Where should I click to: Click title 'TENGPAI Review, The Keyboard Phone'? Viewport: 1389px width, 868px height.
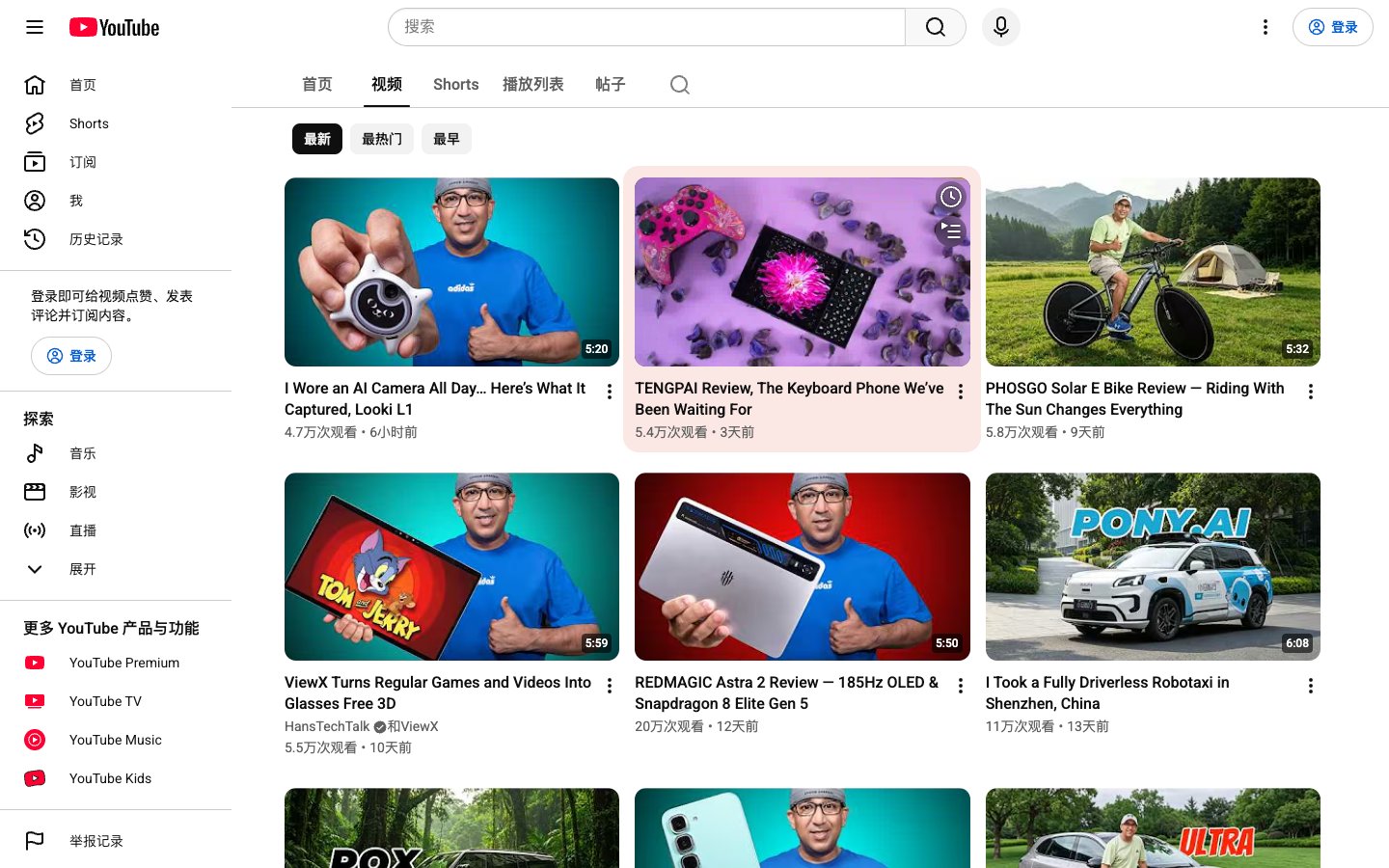coord(789,398)
